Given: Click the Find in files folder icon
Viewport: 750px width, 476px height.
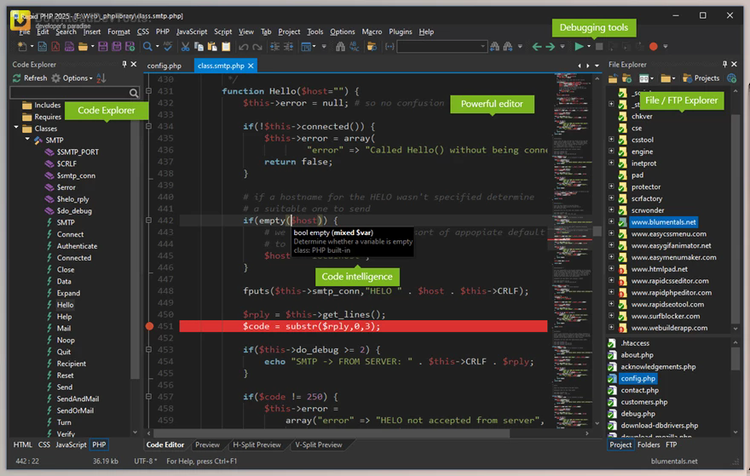Looking at the screenshot, I should pyautogui.click(x=371, y=46).
